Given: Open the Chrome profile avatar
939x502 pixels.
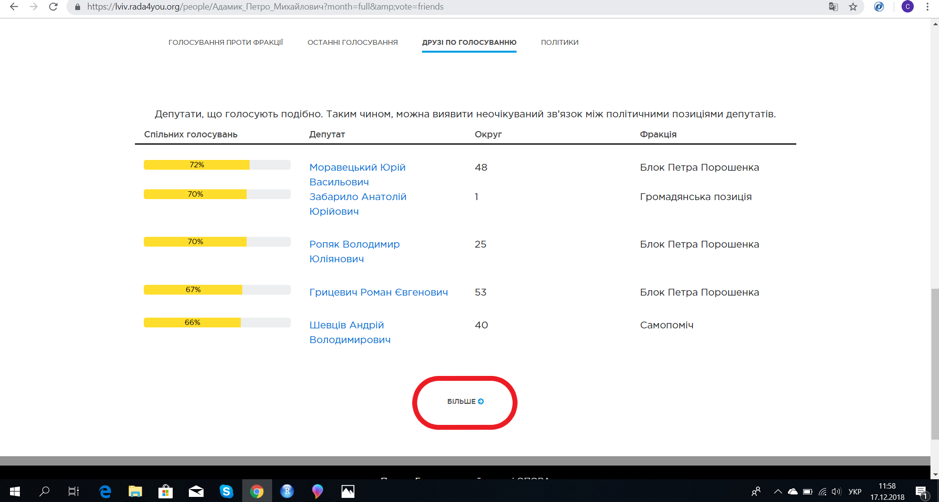Looking at the screenshot, I should 907,7.
